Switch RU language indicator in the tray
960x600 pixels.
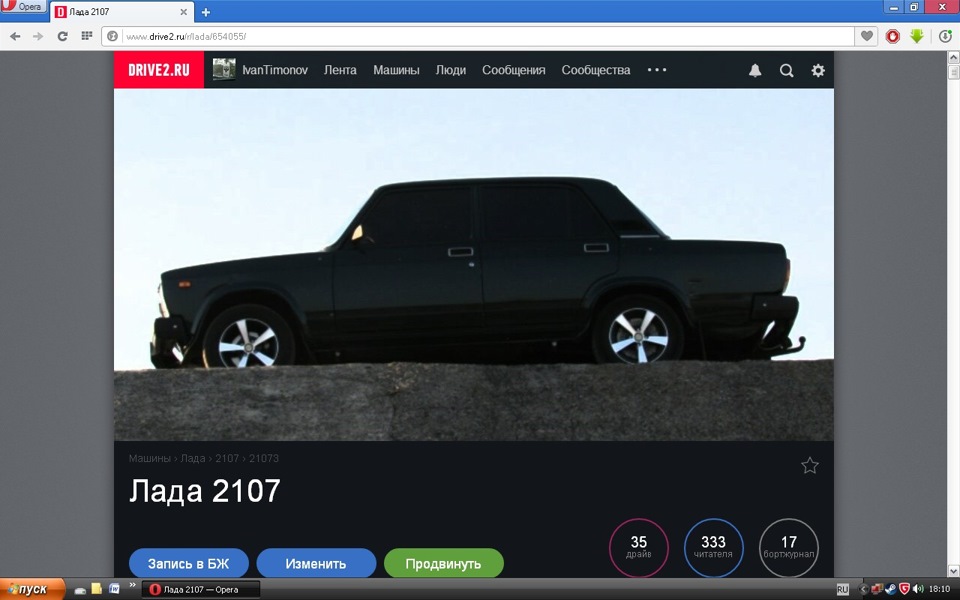click(844, 590)
